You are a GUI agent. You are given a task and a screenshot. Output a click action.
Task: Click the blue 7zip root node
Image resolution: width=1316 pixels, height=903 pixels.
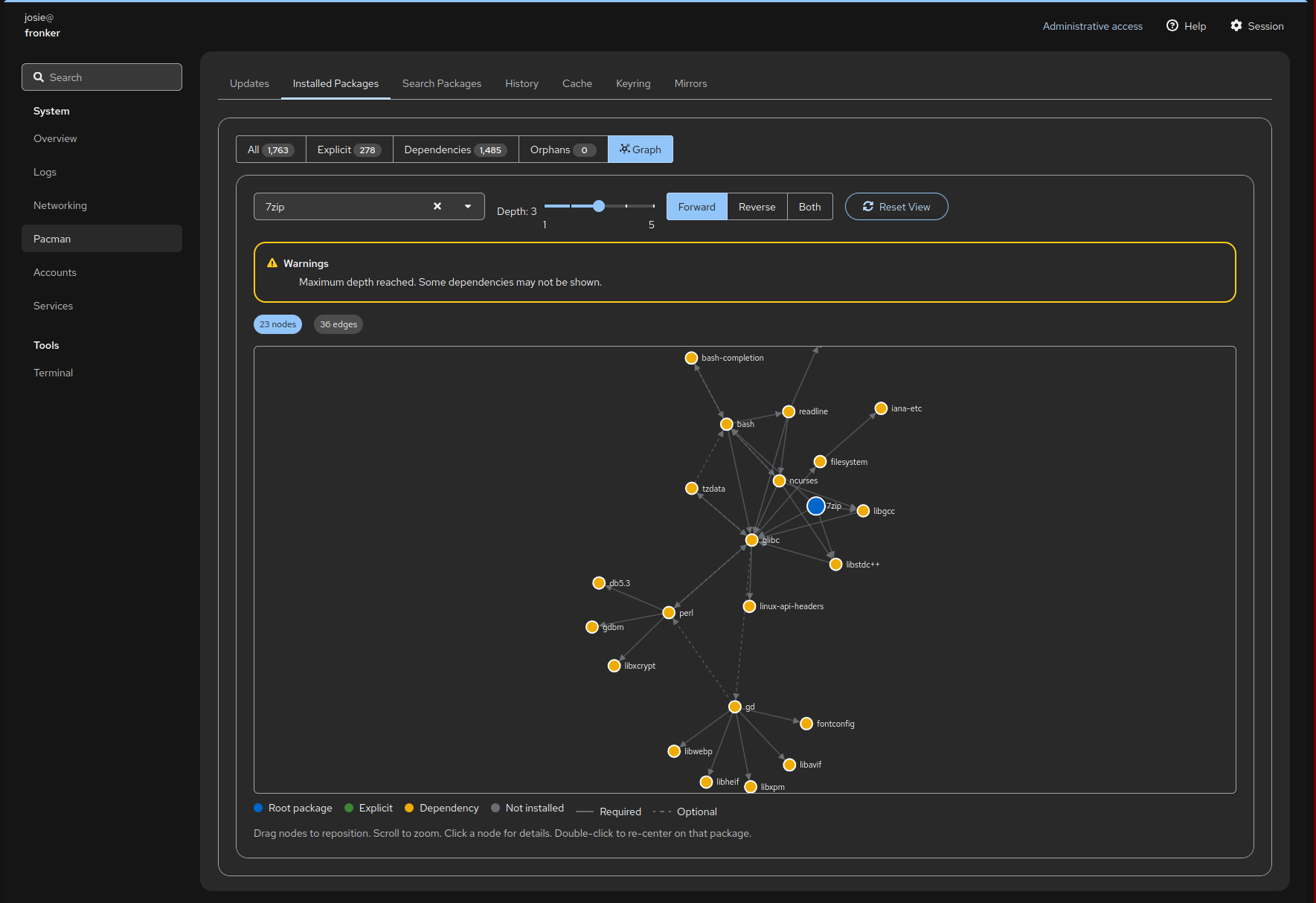point(815,507)
